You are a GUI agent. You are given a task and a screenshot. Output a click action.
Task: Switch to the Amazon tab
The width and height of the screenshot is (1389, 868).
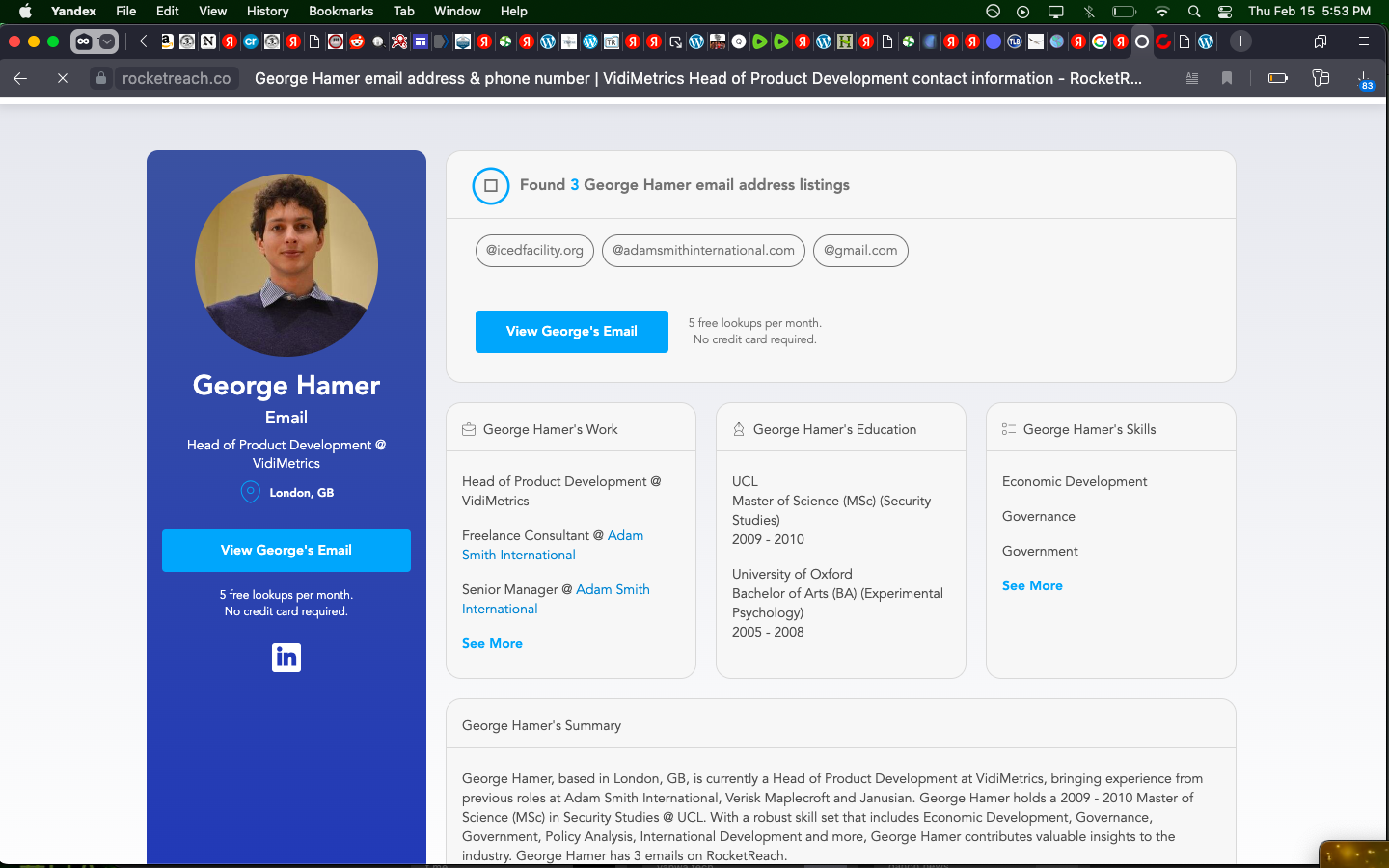coord(167,41)
